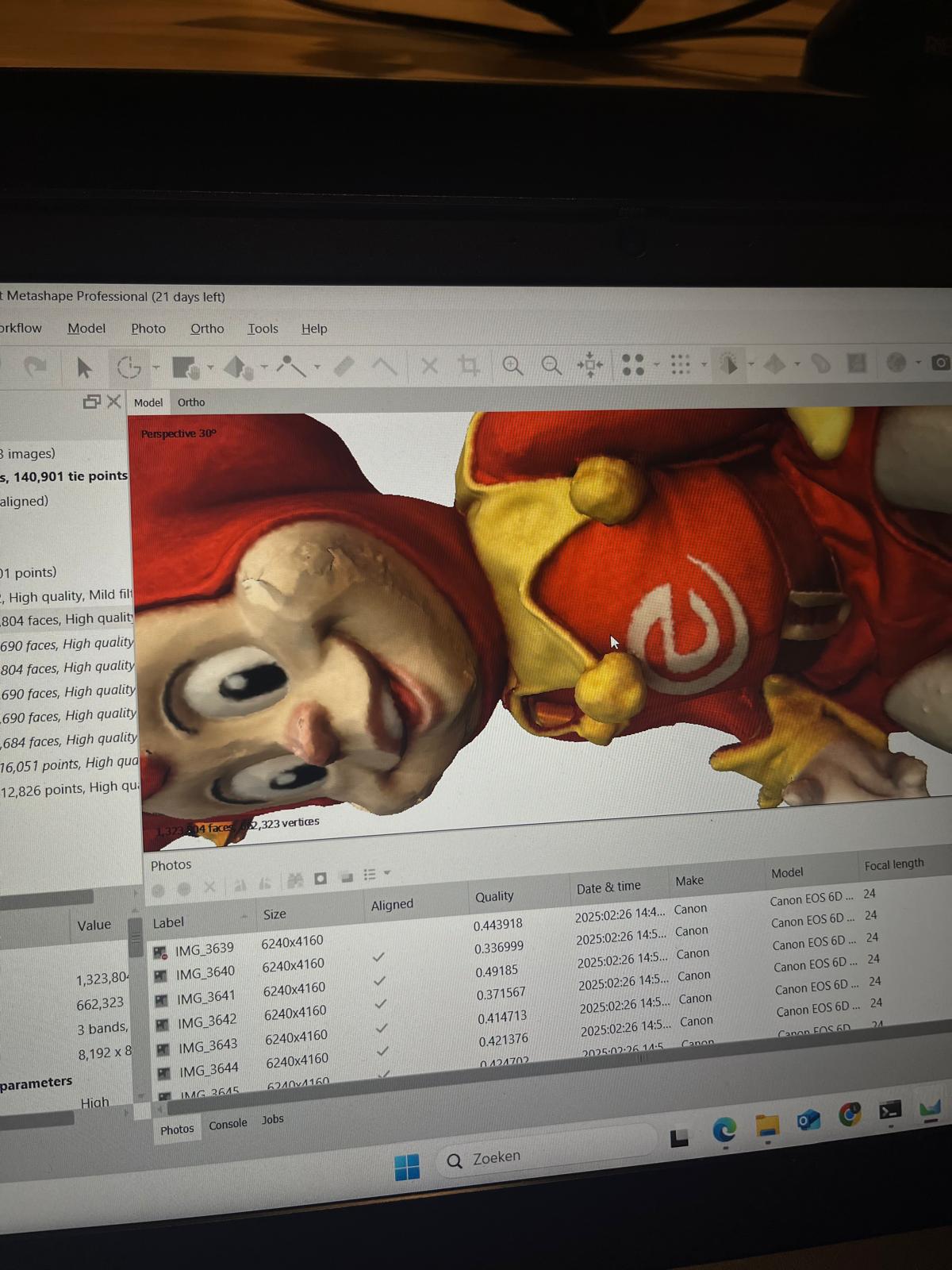
Task: Click the polyline icon after the ruler
Action: [385, 366]
